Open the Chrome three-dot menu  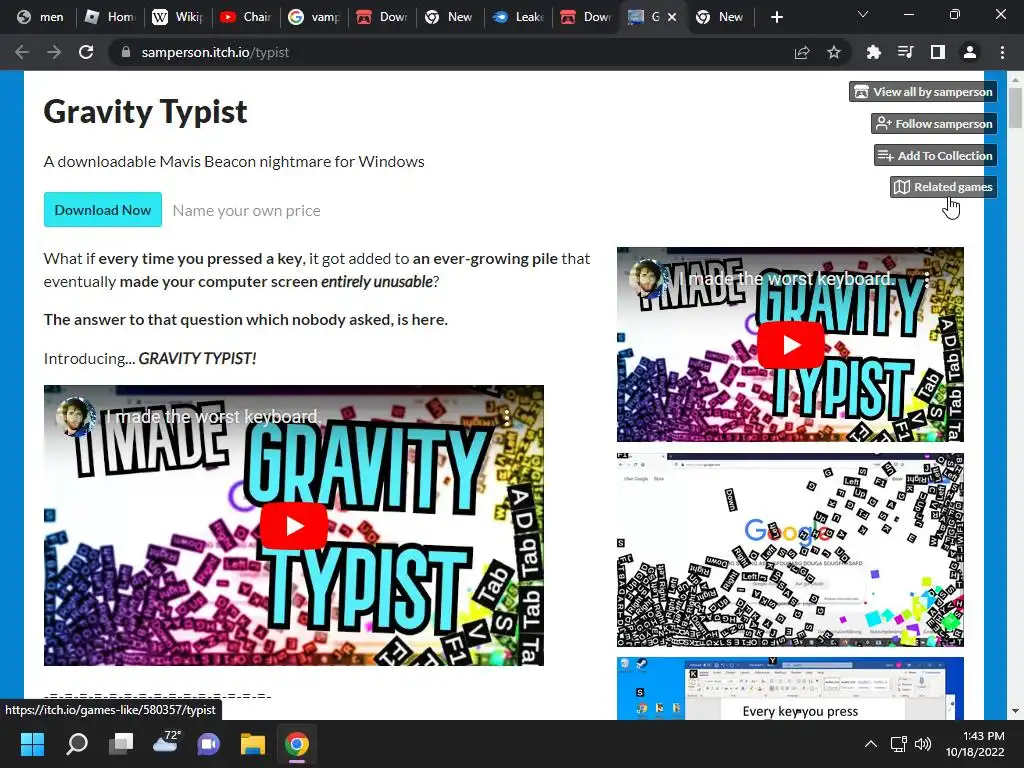(1002, 52)
